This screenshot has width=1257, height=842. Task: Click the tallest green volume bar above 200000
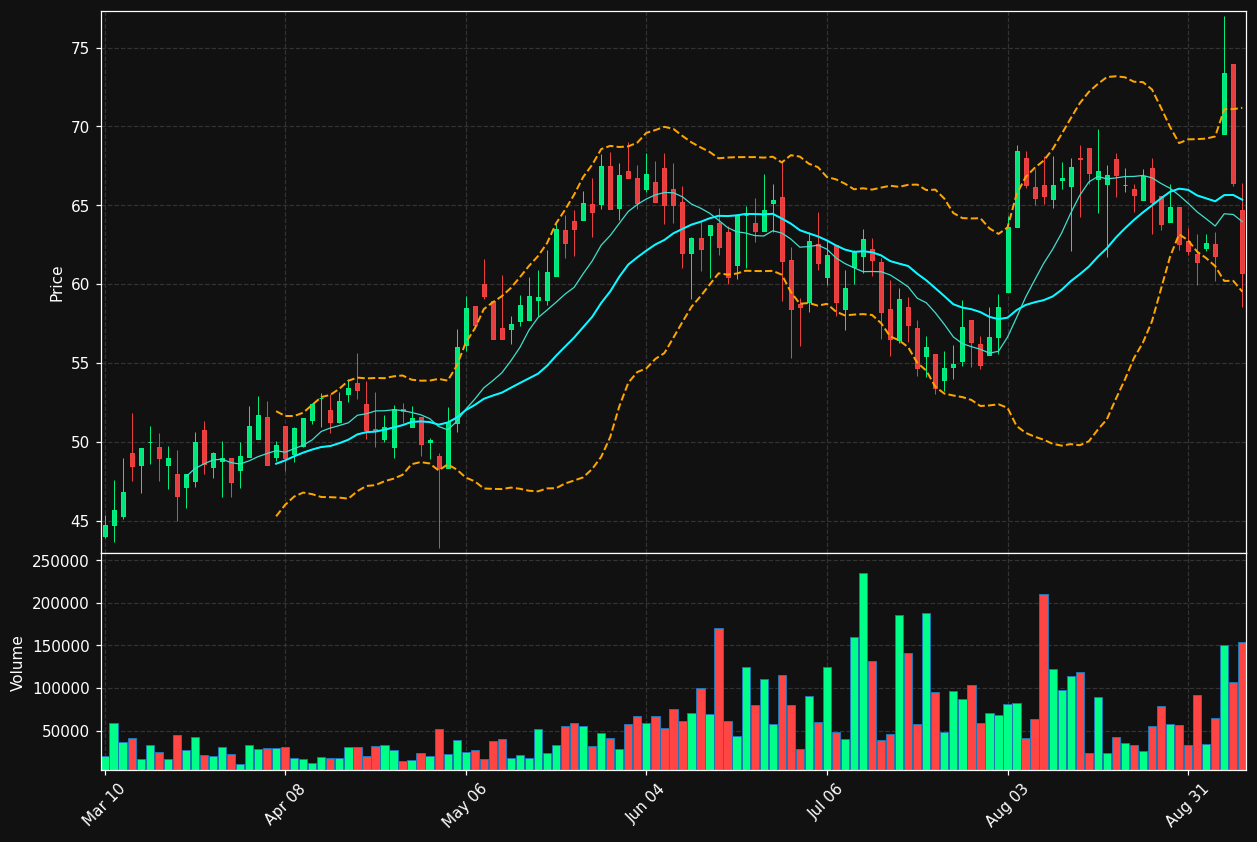click(863, 671)
